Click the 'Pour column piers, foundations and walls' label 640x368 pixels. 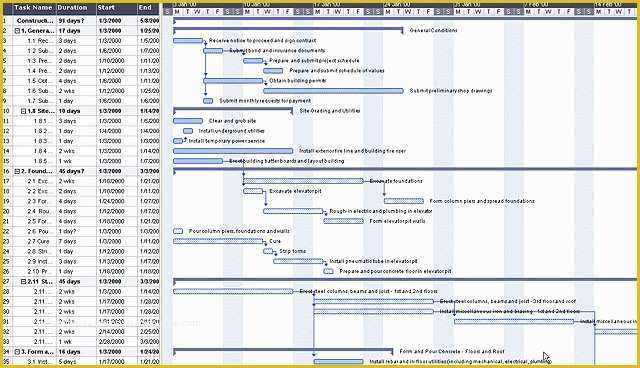tap(239, 231)
